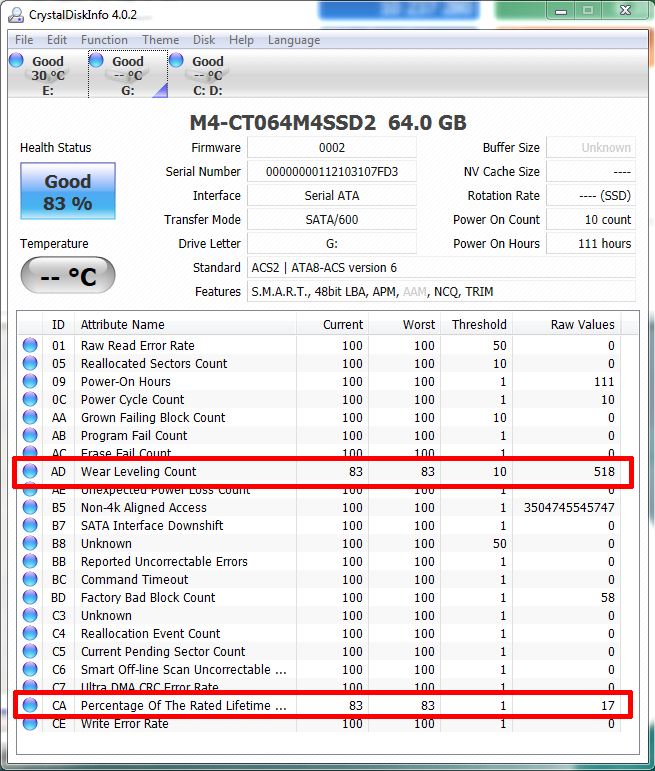
Task: Click the raw value 3504745545747
Action: point(569,507)
